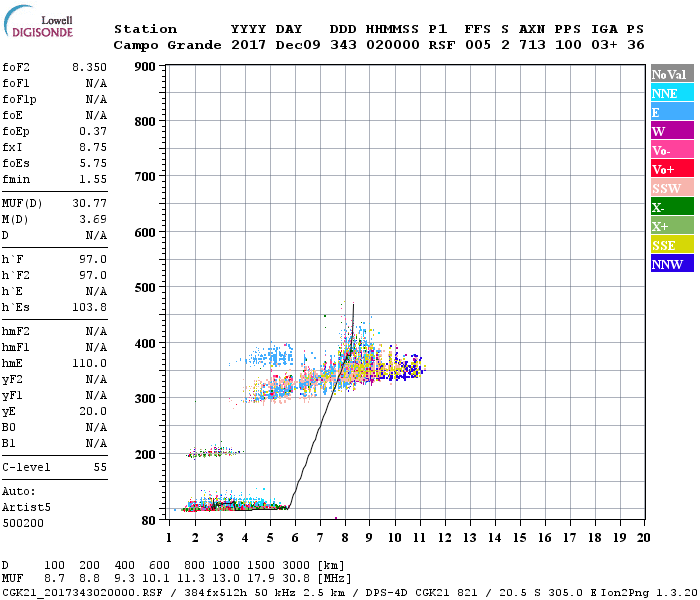Click the foEs value 5.75

point(93,163)
